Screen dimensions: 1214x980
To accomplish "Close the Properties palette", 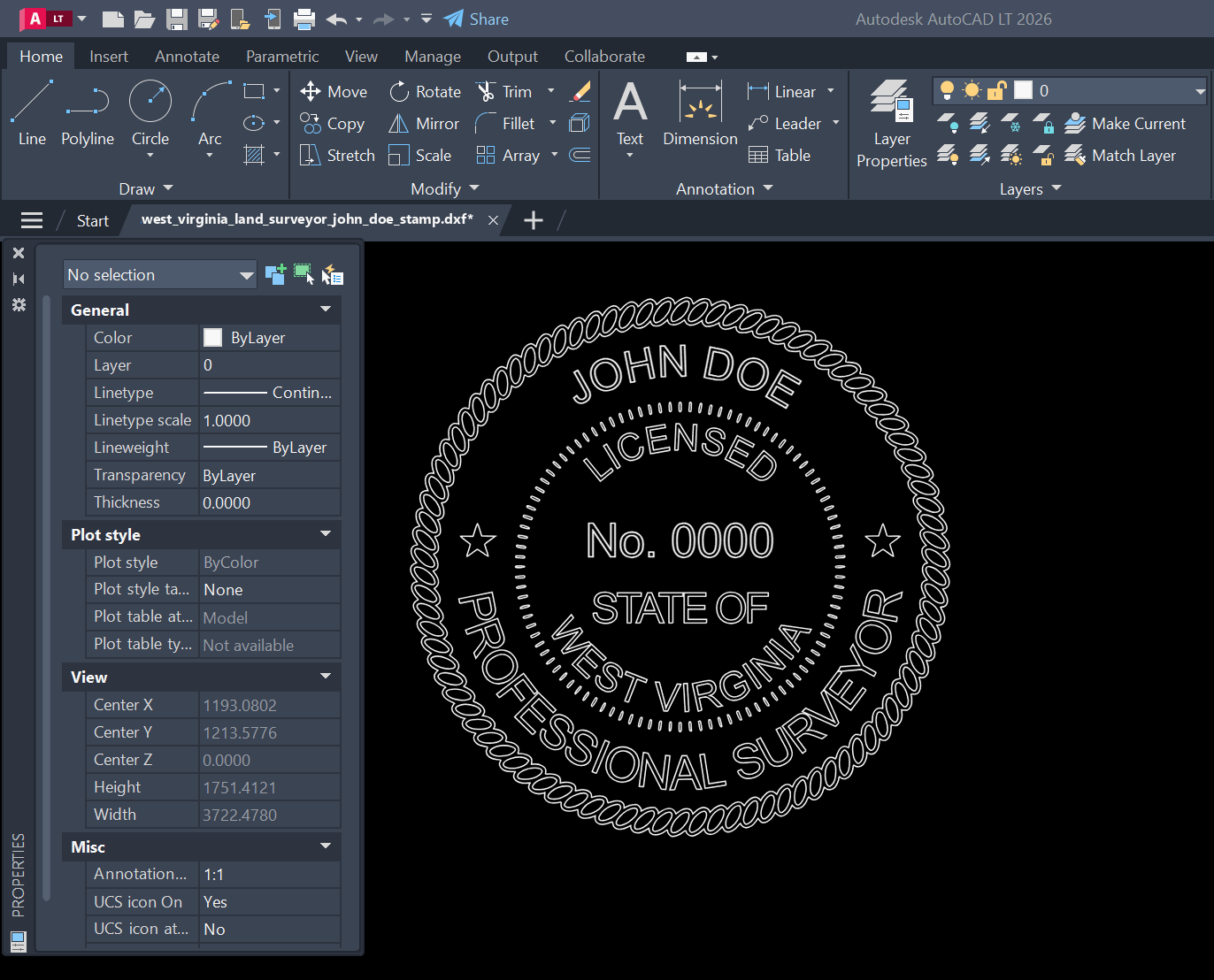I will point(18,253).
